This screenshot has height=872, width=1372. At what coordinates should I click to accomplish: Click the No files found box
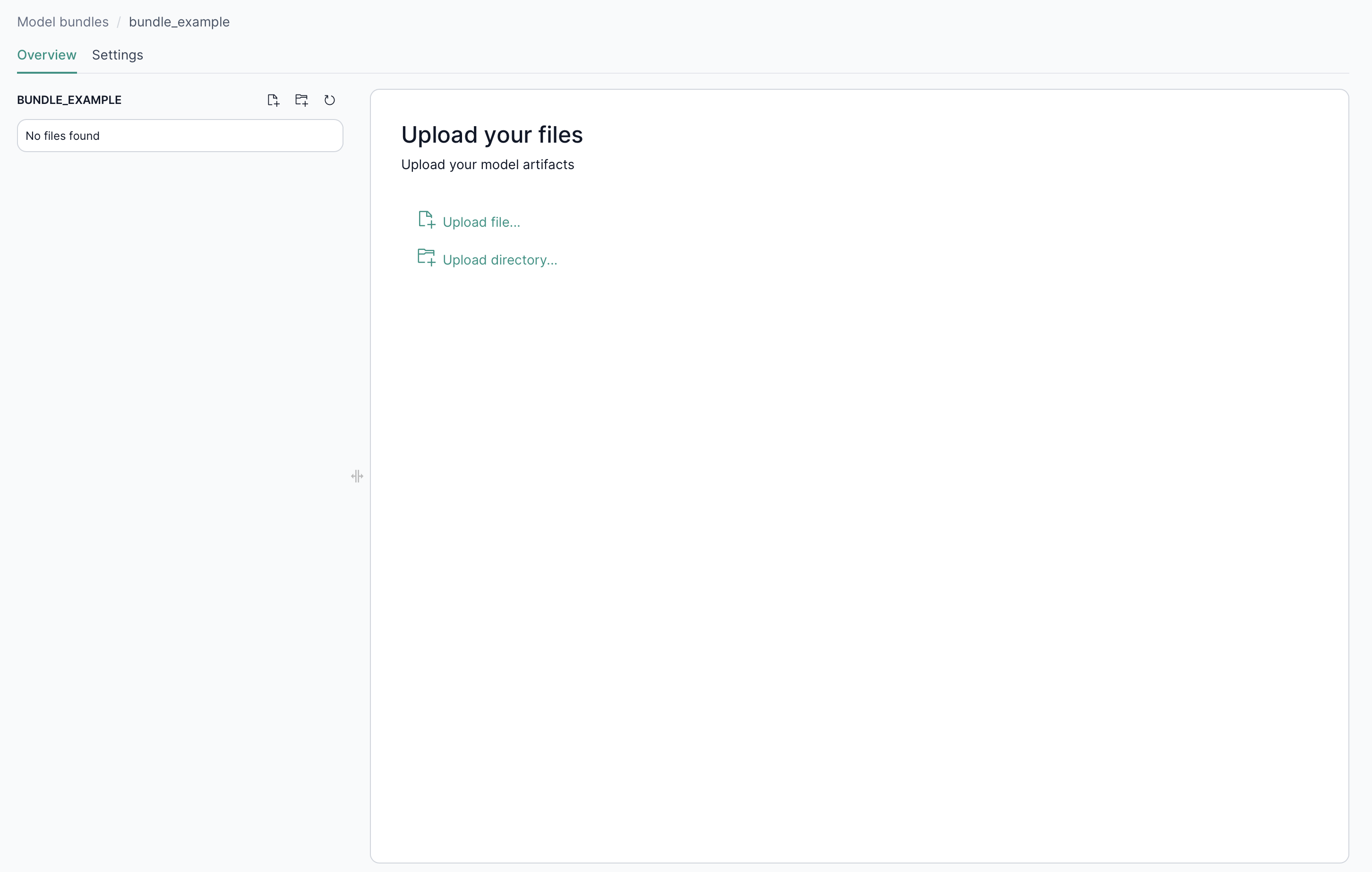pos(180,136)
